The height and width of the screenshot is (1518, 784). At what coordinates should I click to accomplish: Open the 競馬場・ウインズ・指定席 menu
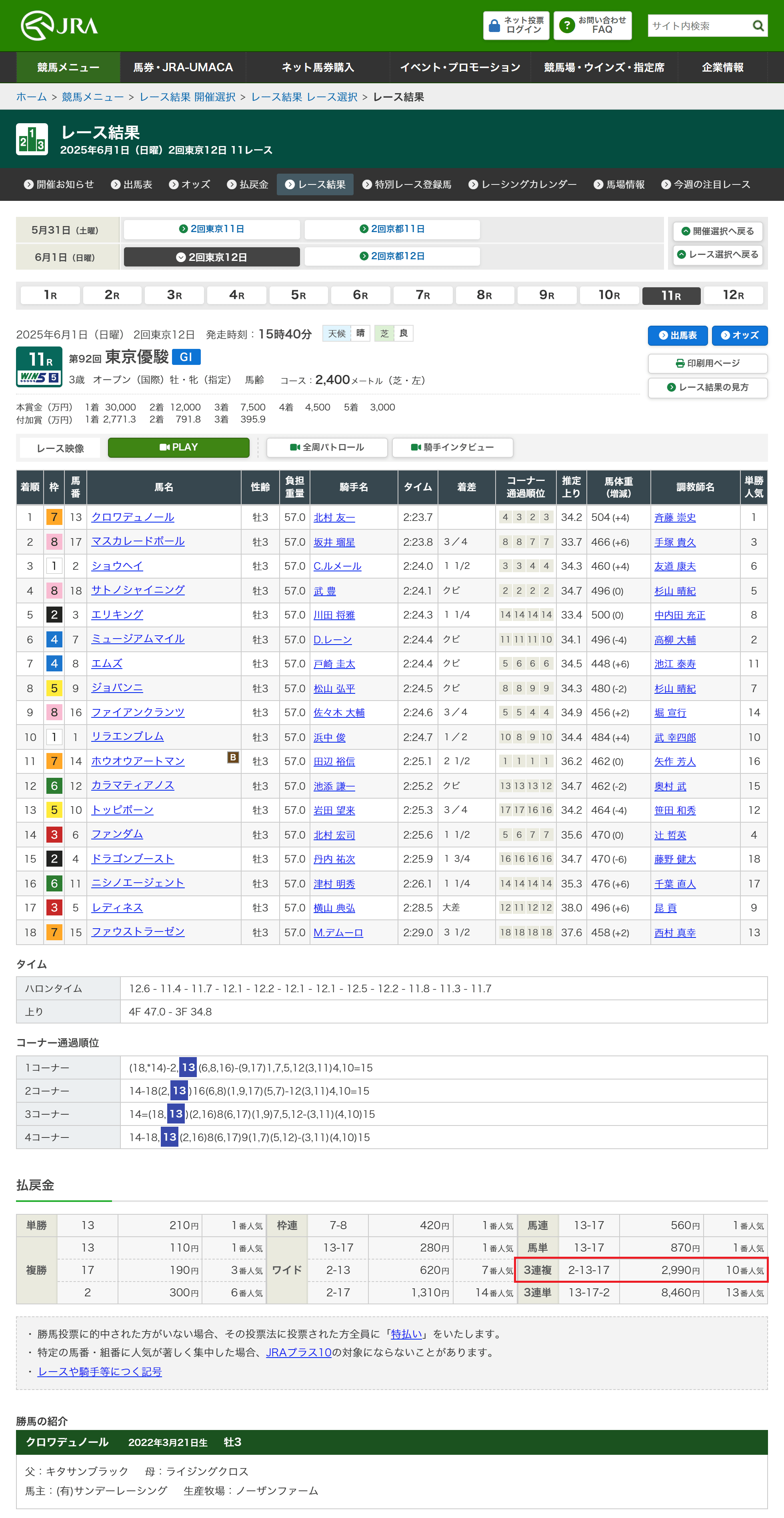pos(604,67)
